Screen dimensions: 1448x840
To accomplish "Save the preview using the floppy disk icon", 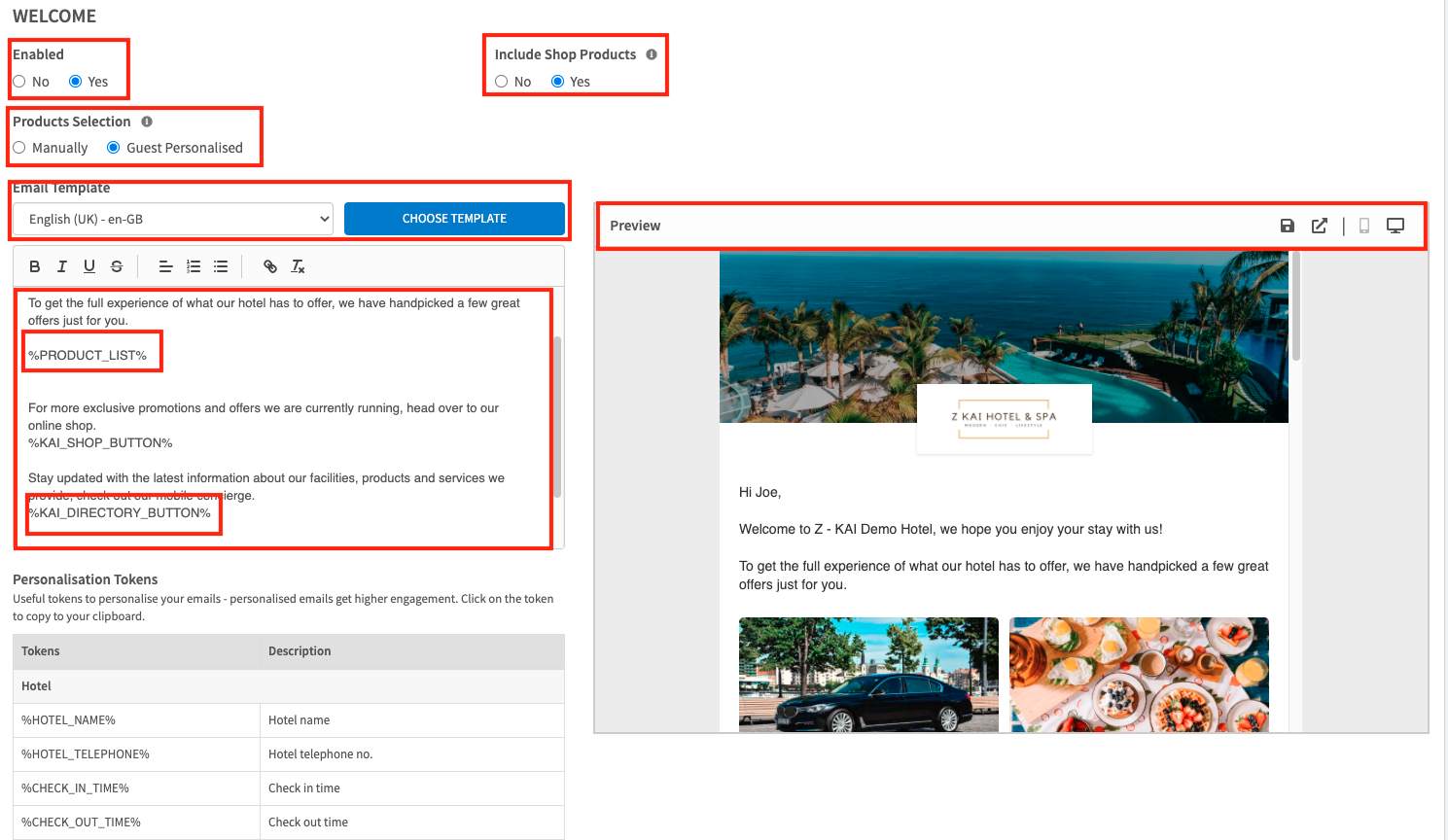I will click(1288, 226).
